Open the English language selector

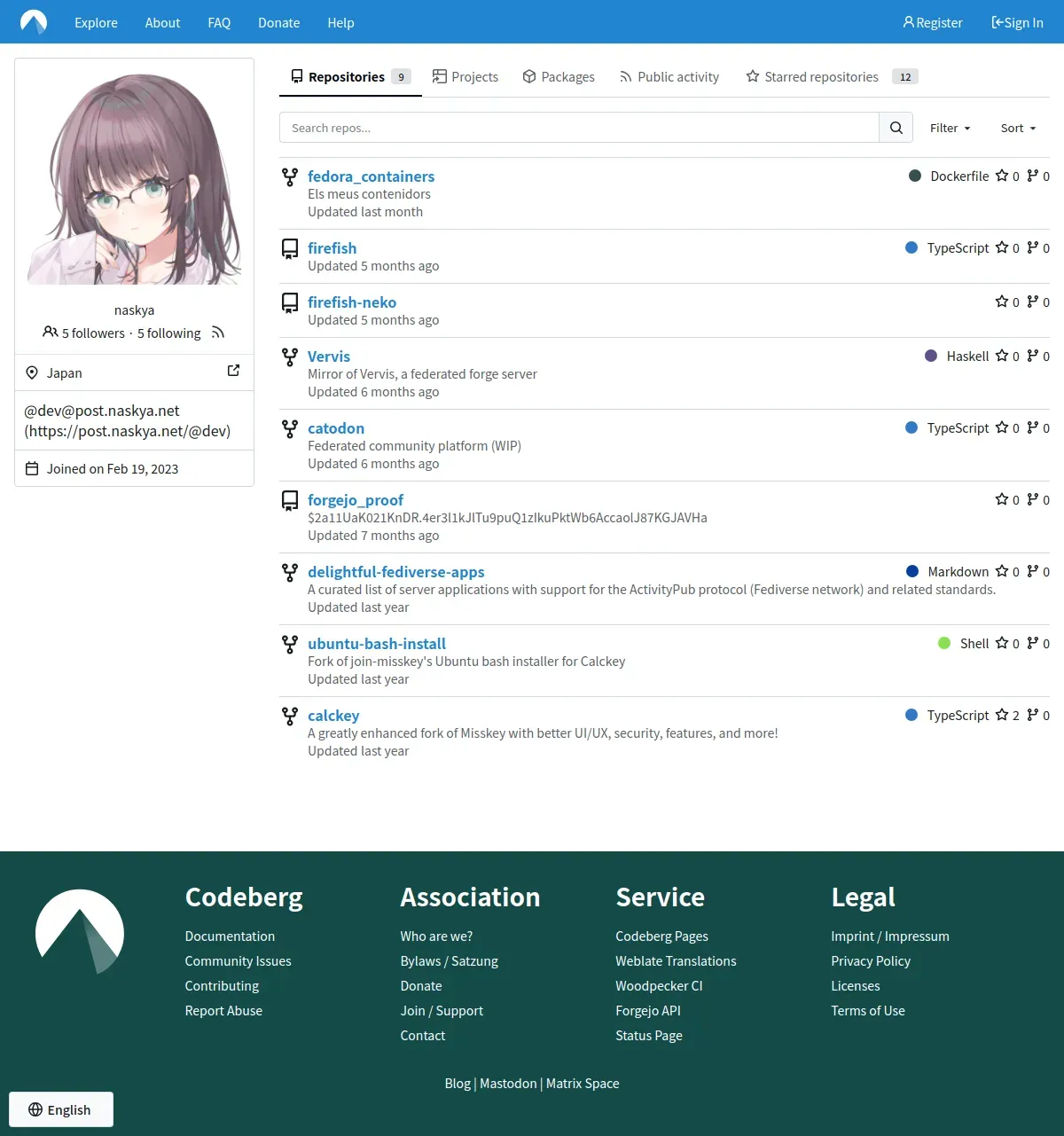point(61,1109)
